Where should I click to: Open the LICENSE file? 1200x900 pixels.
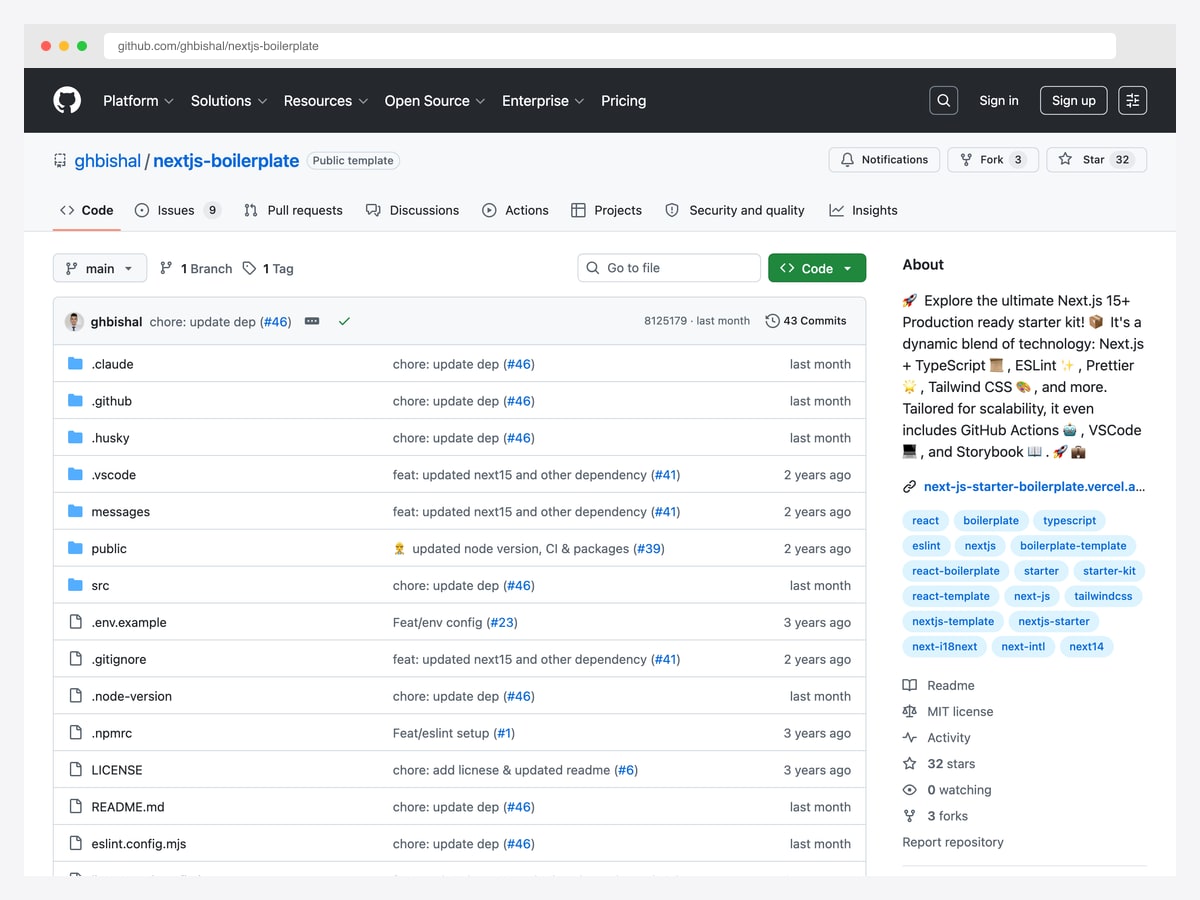point(117,770)
